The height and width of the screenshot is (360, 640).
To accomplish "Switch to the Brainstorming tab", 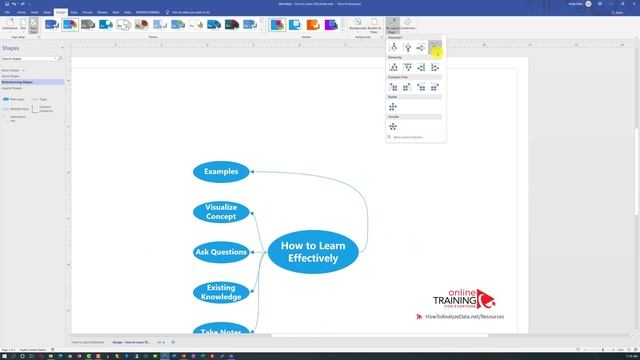I will 147,13.
